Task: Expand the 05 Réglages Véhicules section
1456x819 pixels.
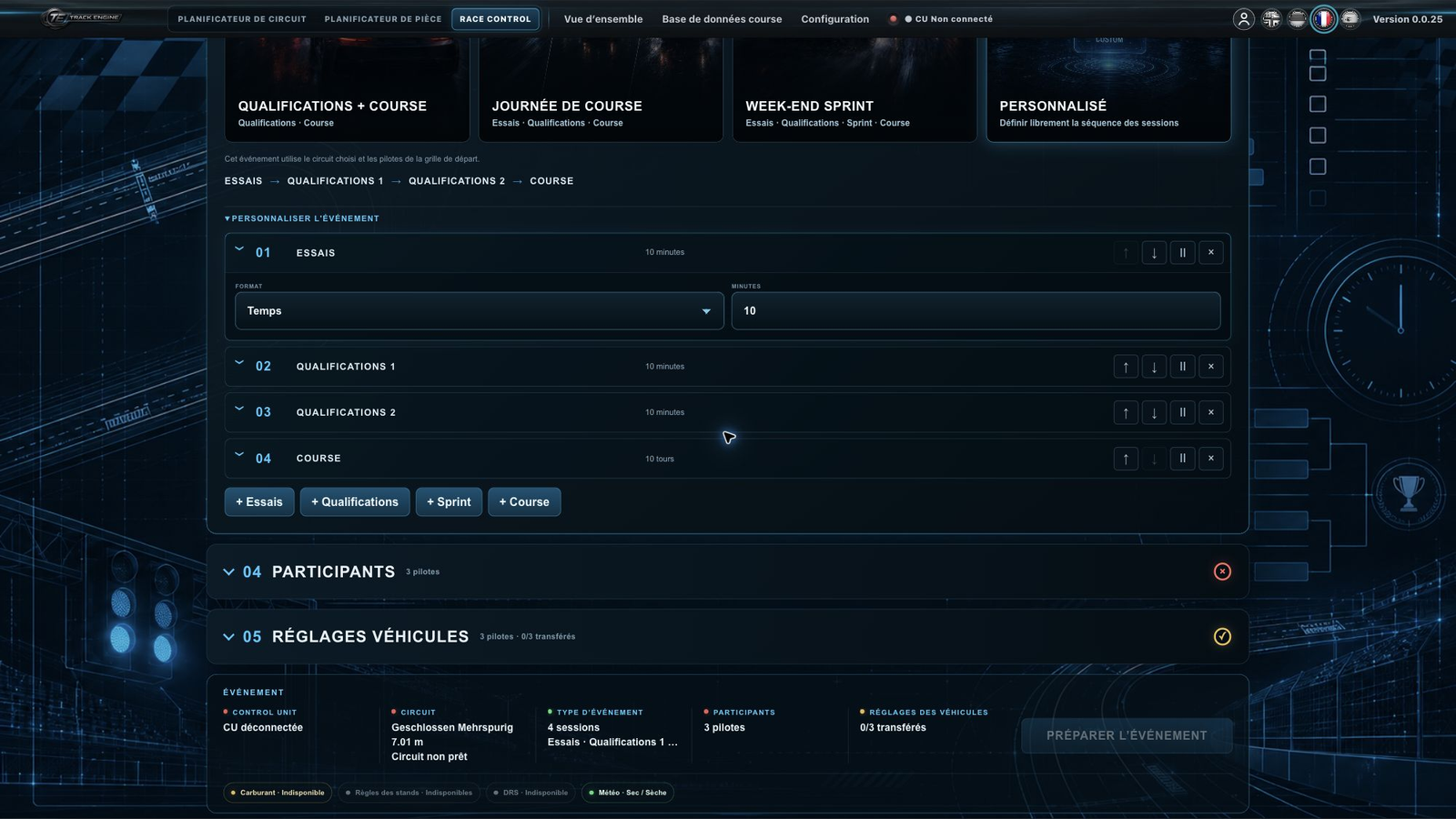Action: pos(228,637)
